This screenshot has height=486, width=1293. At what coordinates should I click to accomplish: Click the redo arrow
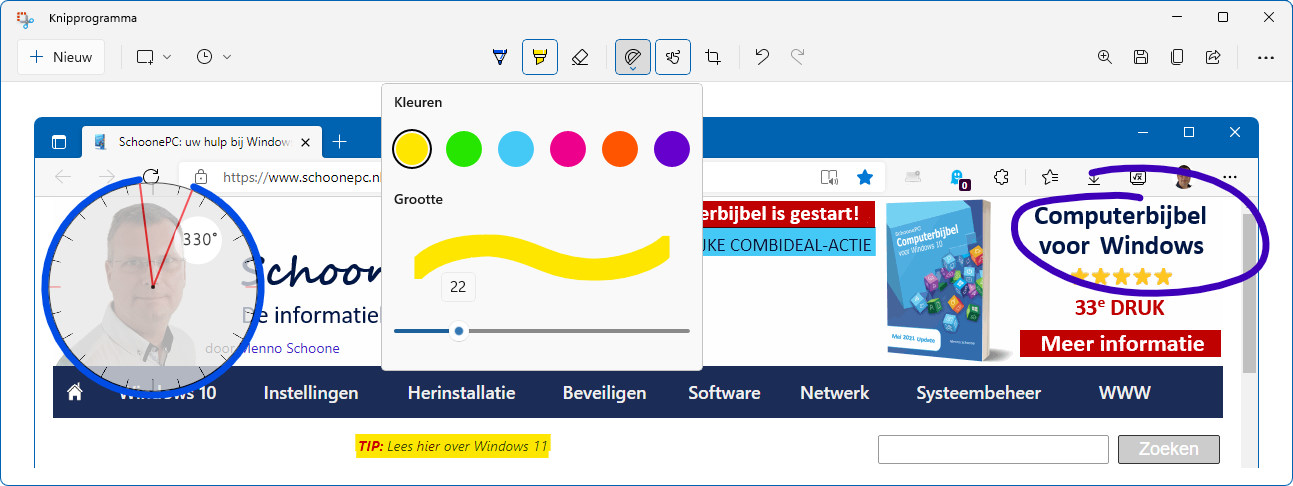click(x=797, y=57)
